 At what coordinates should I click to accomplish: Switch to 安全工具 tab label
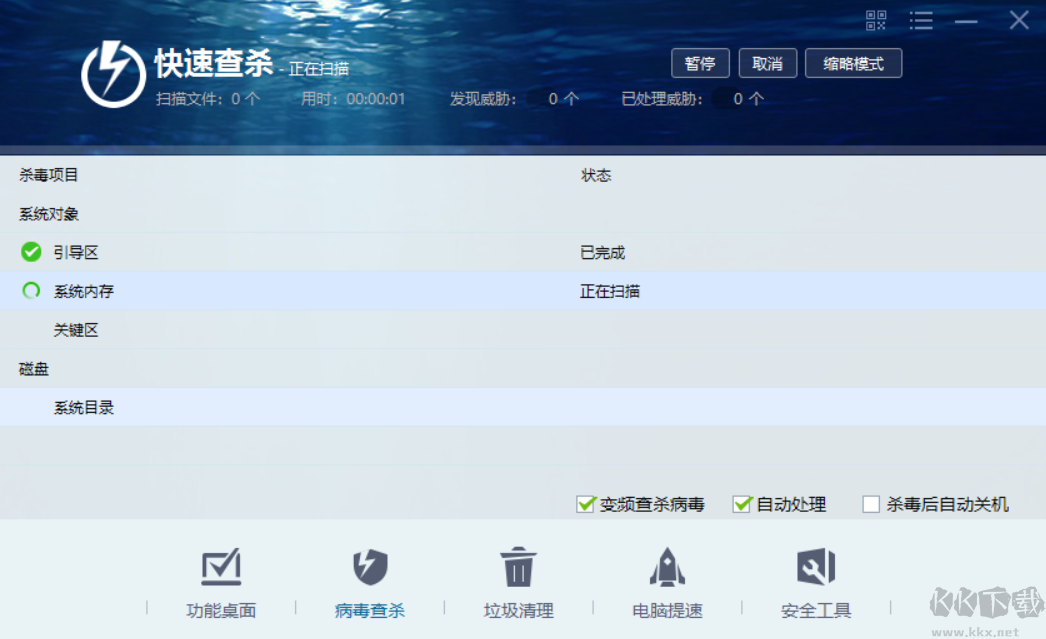pyautogui.click(x=816, y=611)
